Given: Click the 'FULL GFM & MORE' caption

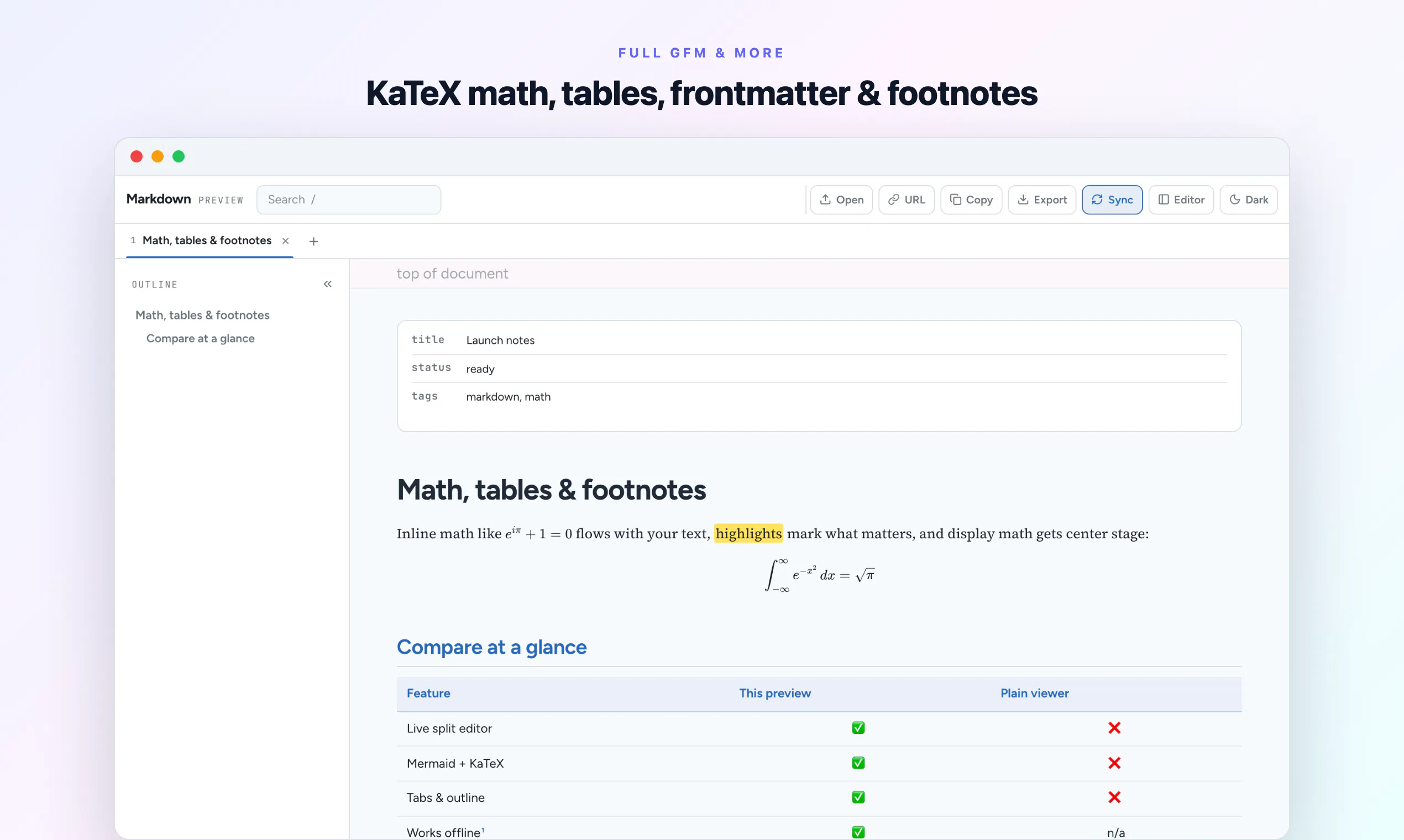Looking at the screenshot, I should (701, 53).
